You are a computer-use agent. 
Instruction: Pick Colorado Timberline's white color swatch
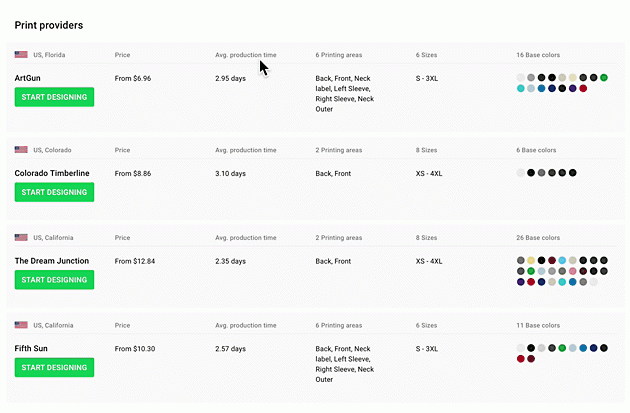(x=521, y=173)
